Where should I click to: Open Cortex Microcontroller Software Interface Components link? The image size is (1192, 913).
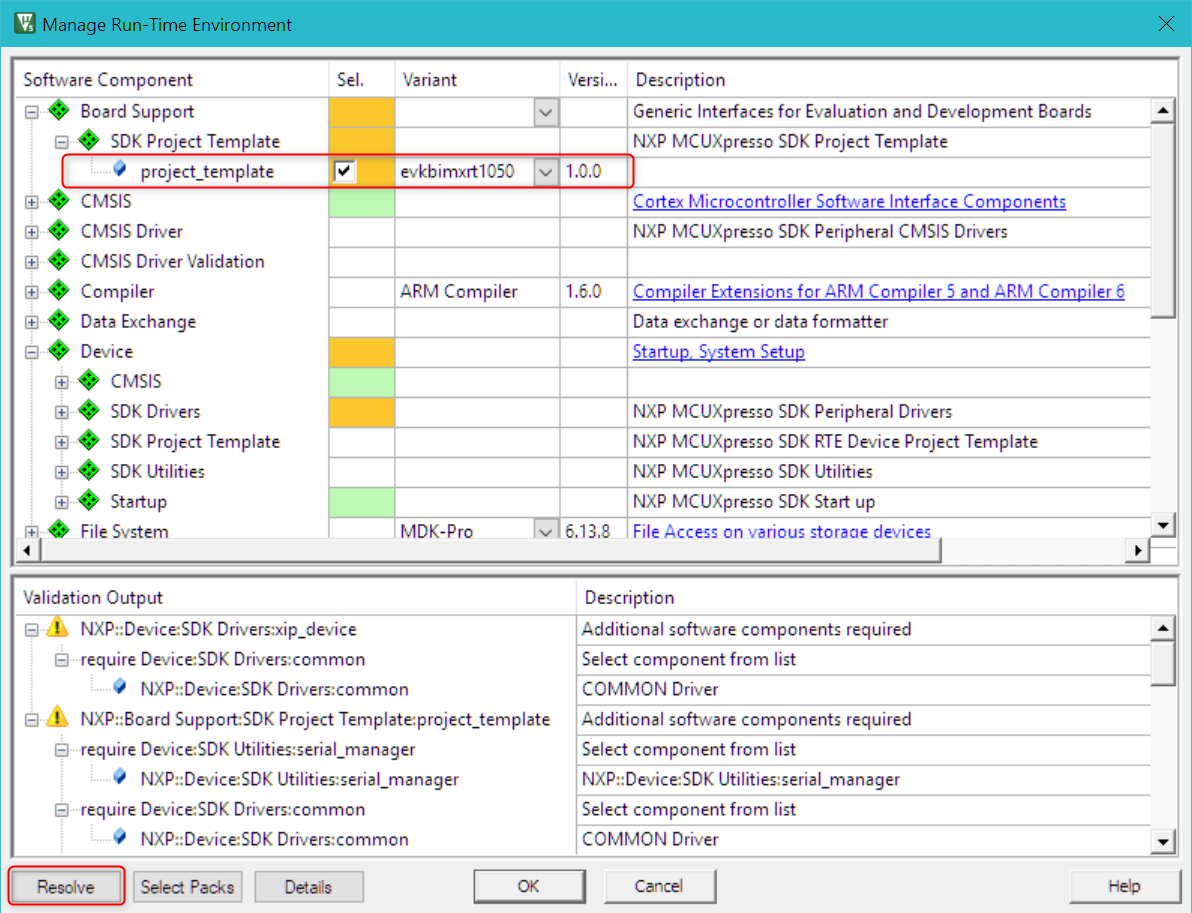click(849, 201)
